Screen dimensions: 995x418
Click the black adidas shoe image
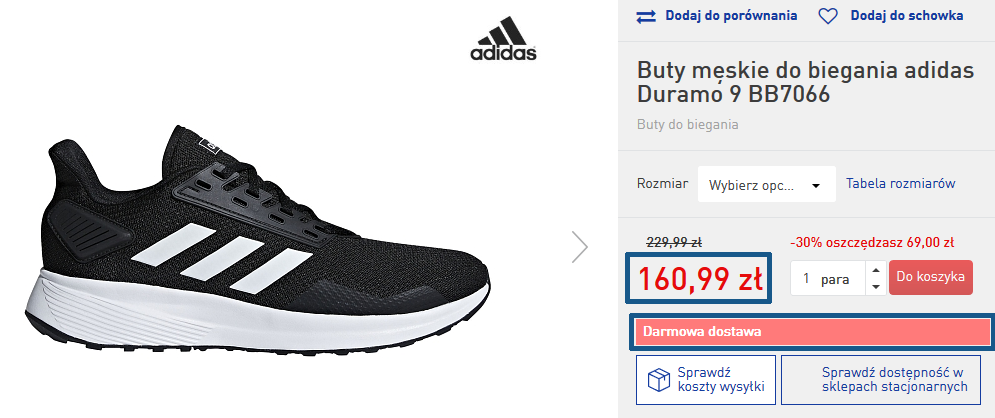pyautogui.click(x=257, y=238)
